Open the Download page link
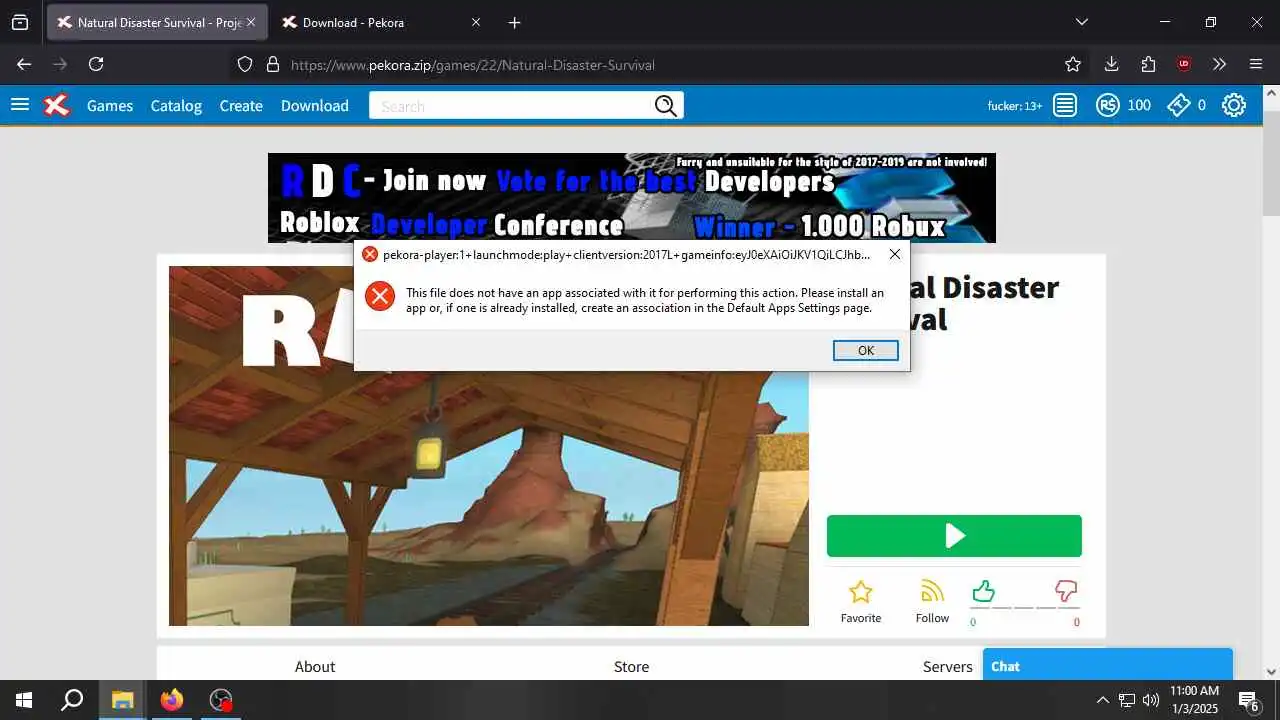Screen dimensions: 1280x720 [315, 105]
